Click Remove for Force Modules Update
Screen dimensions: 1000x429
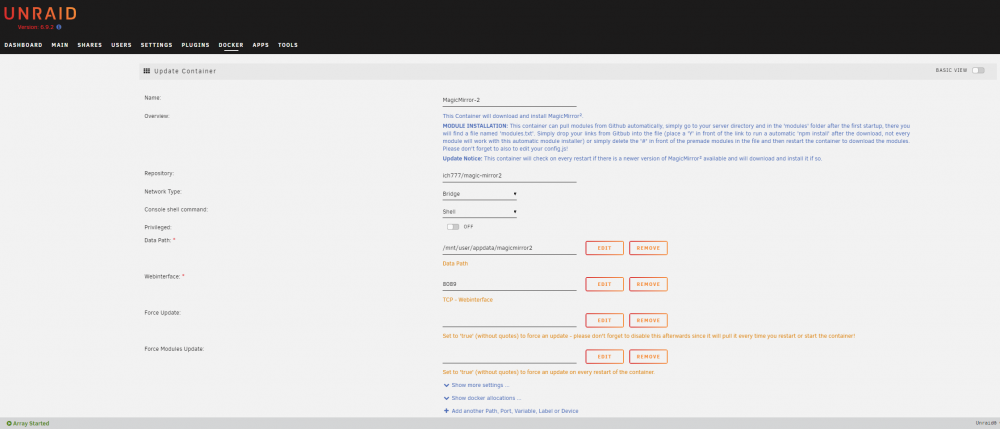click(x=648, y=357)
